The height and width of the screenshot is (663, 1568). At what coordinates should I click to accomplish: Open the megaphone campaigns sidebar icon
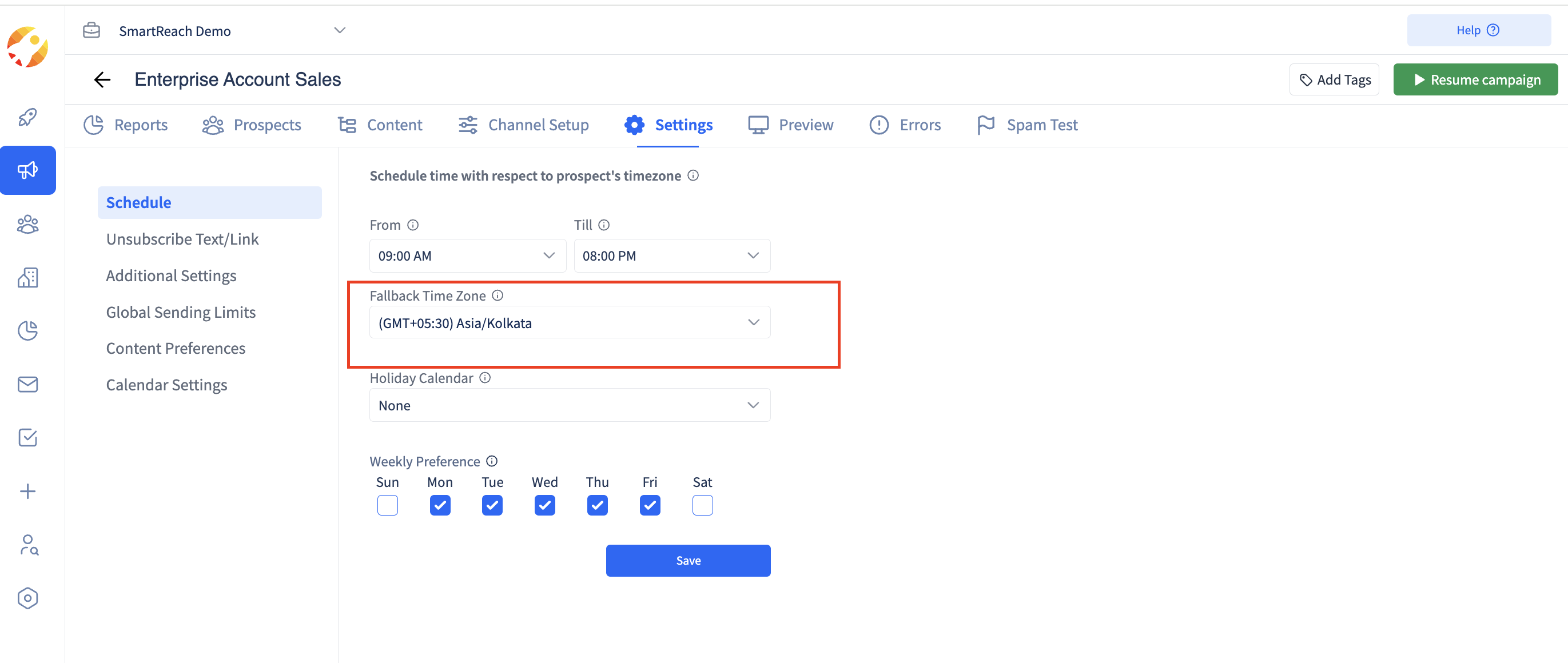[x=27, y=170]
